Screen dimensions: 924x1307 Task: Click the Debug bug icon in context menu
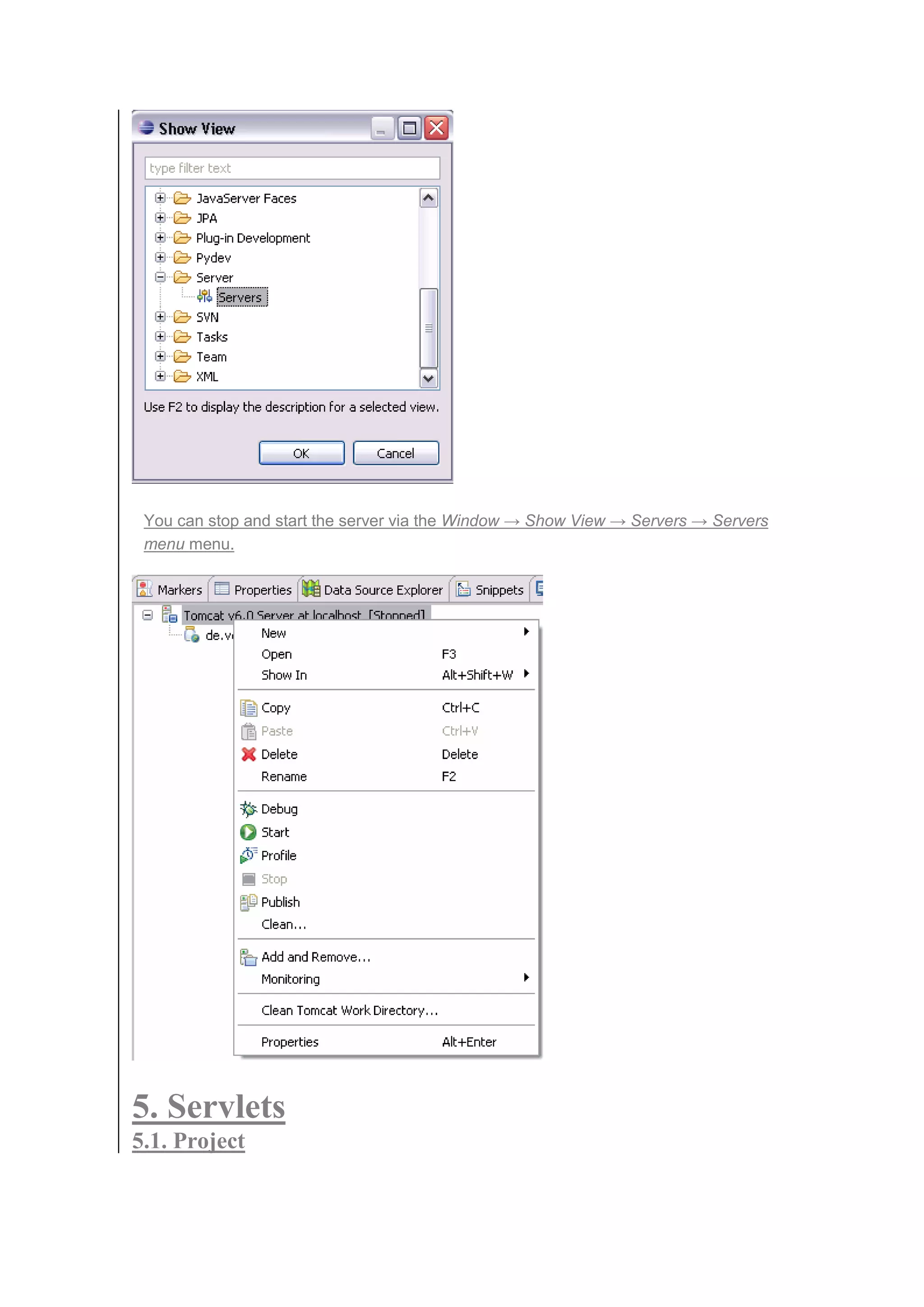point(248,809)
